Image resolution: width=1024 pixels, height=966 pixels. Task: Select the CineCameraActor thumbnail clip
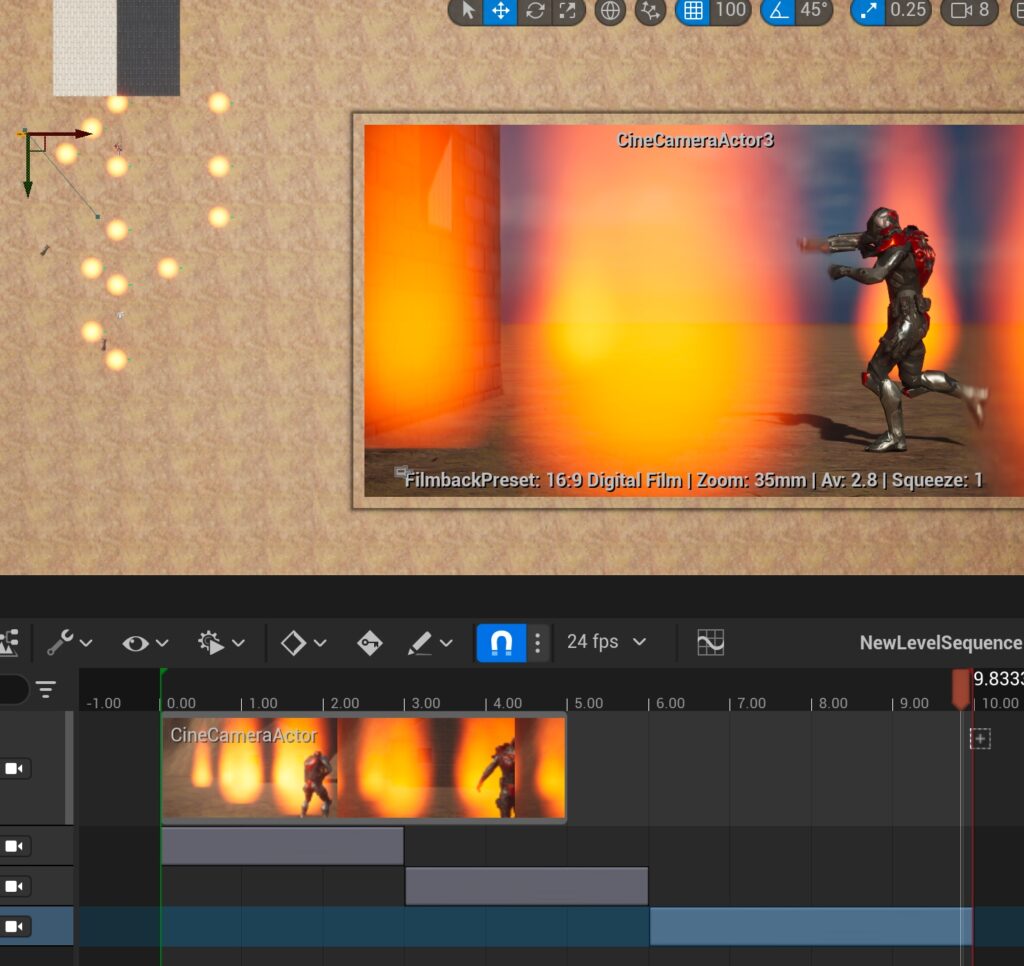[x=363, y=767]
